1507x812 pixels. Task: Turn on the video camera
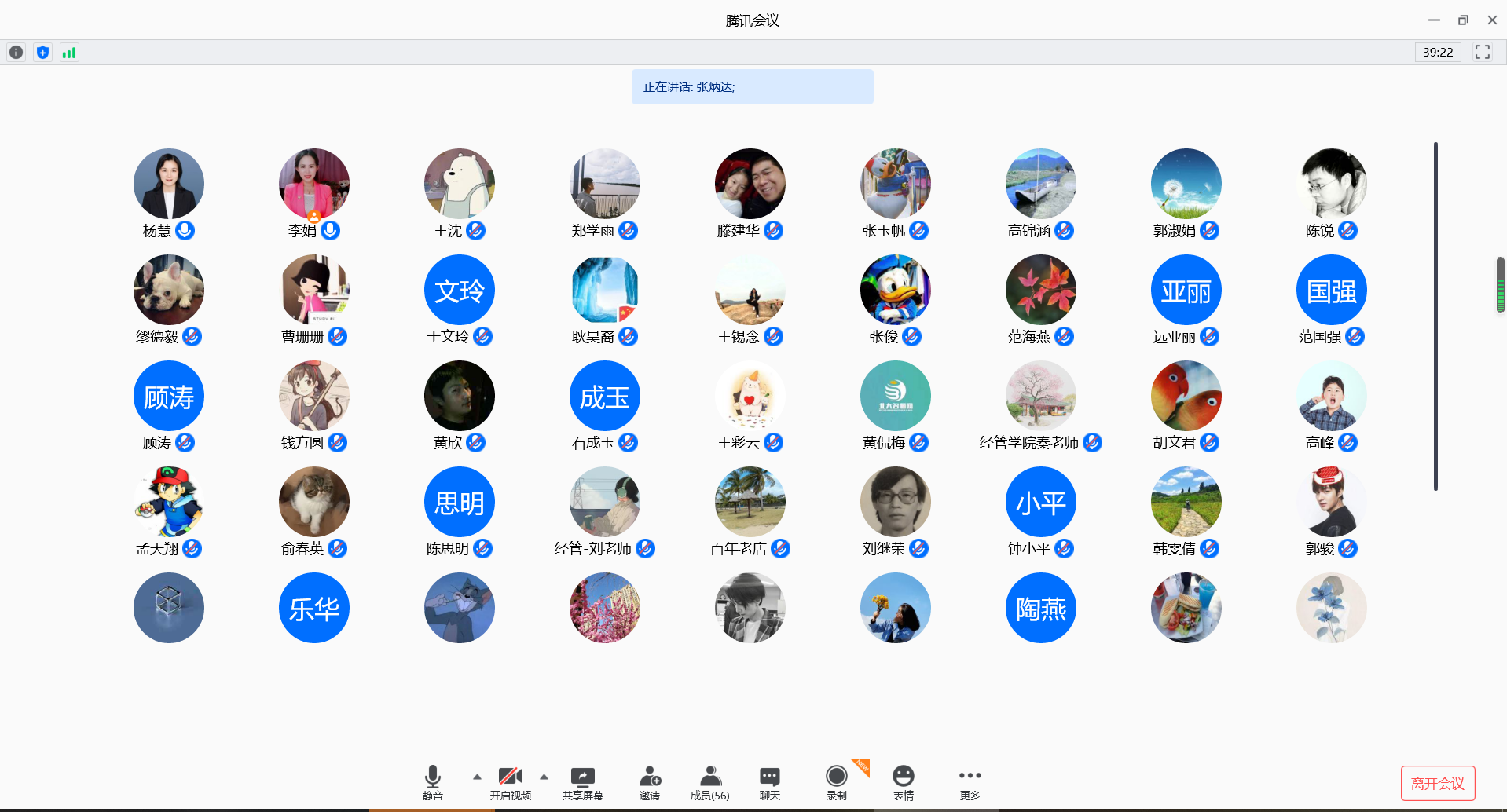pos(510,782)
